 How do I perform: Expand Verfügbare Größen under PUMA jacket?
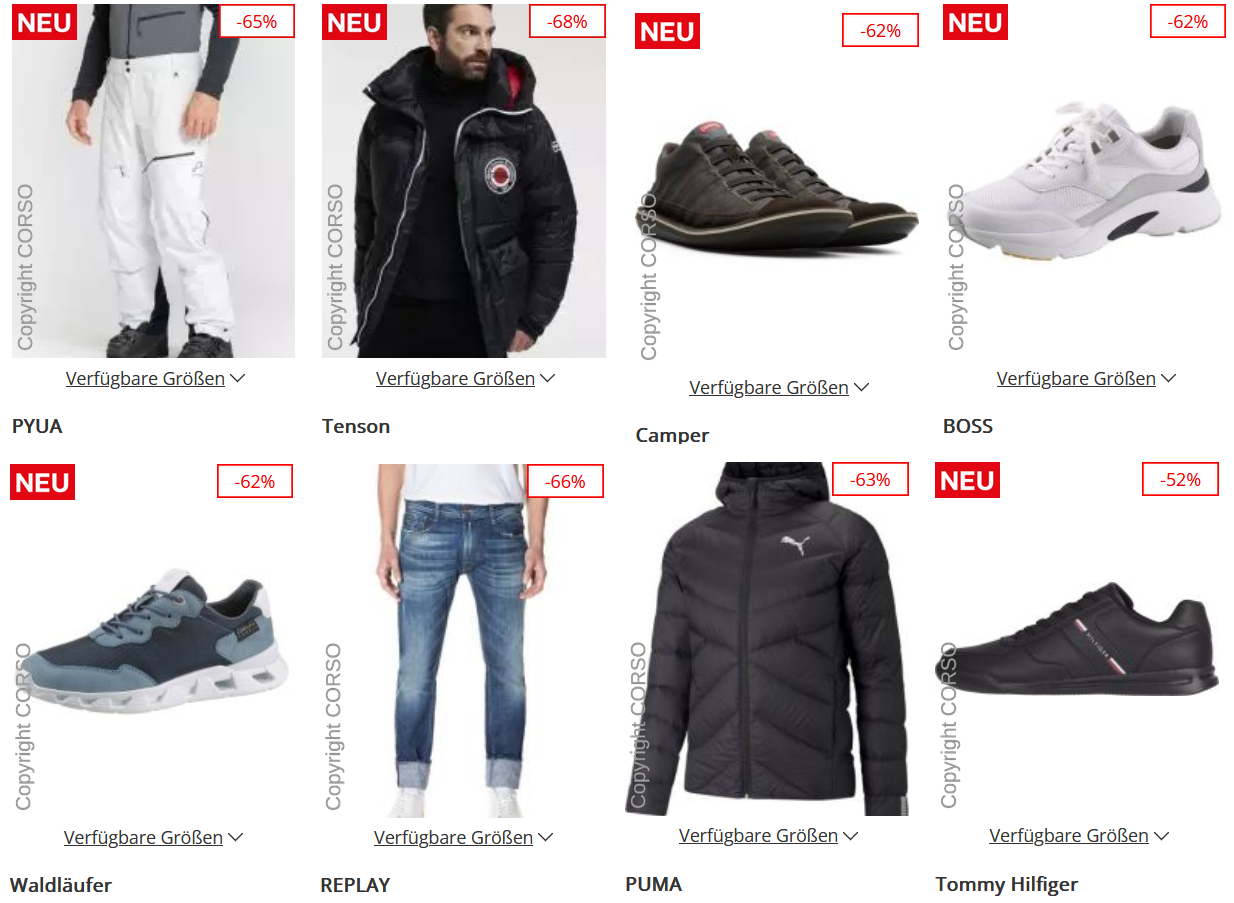(x=768, y=835)
